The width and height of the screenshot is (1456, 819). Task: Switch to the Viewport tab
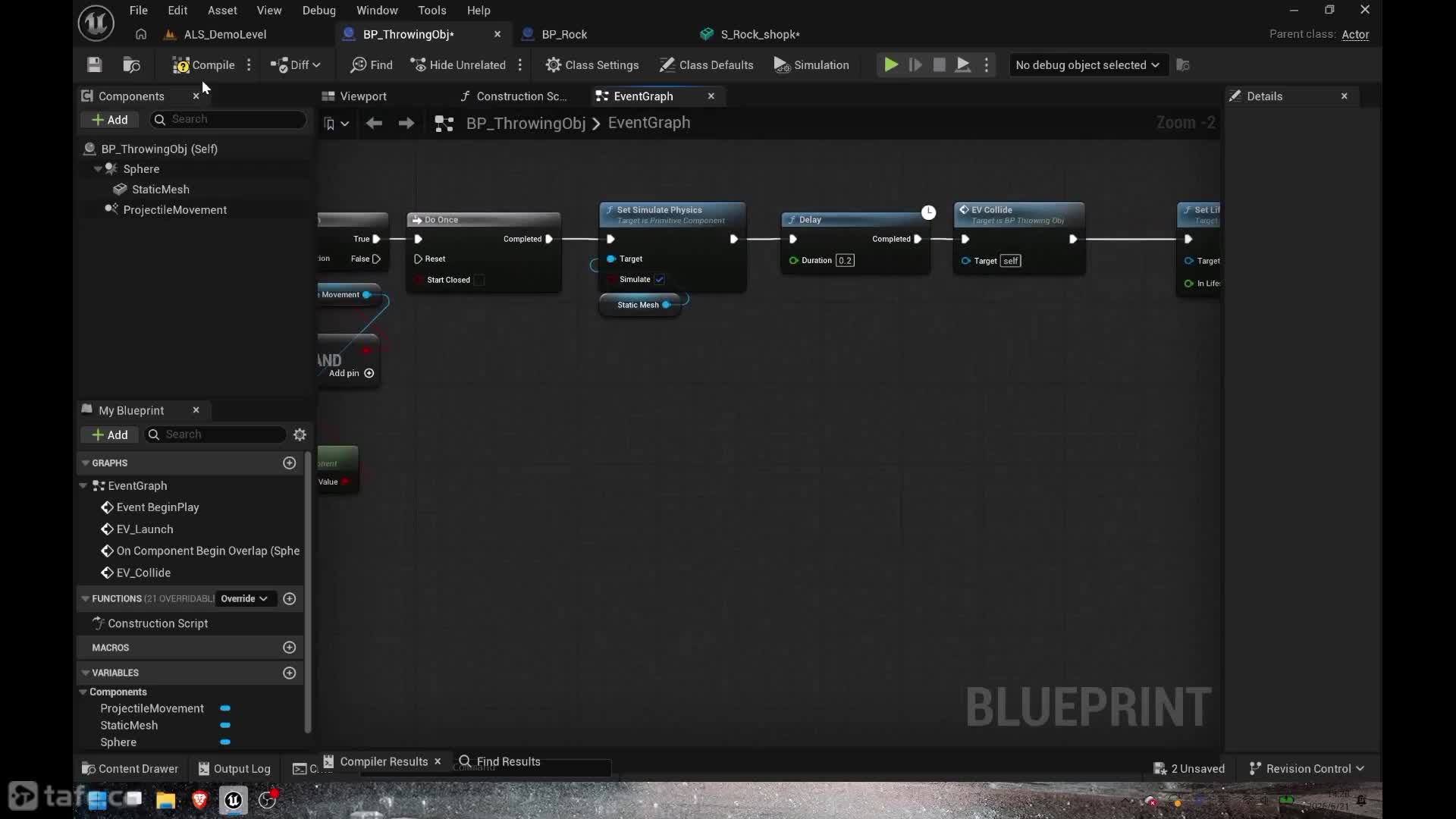362,96
